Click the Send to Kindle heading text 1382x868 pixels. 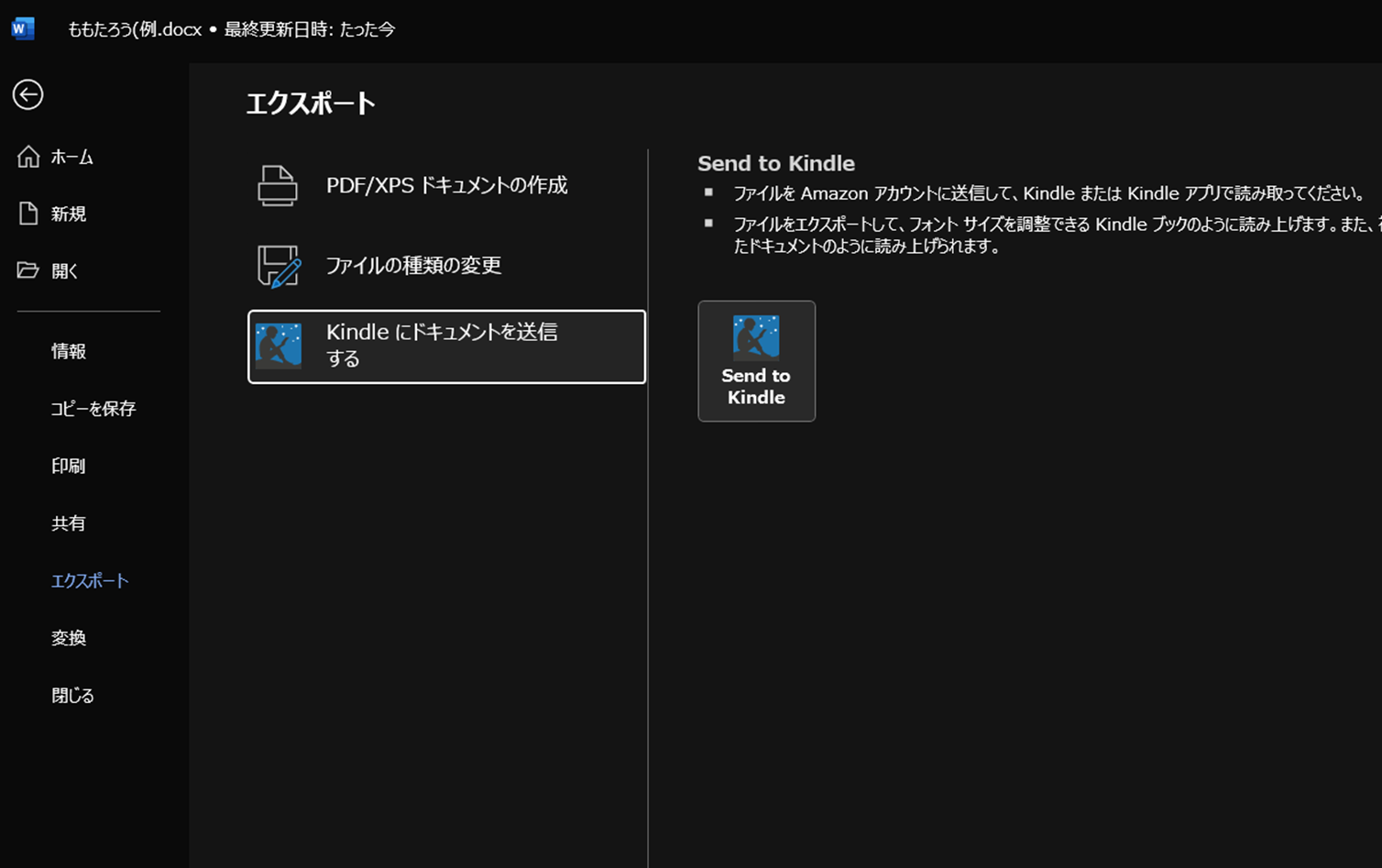coord(776,163)
